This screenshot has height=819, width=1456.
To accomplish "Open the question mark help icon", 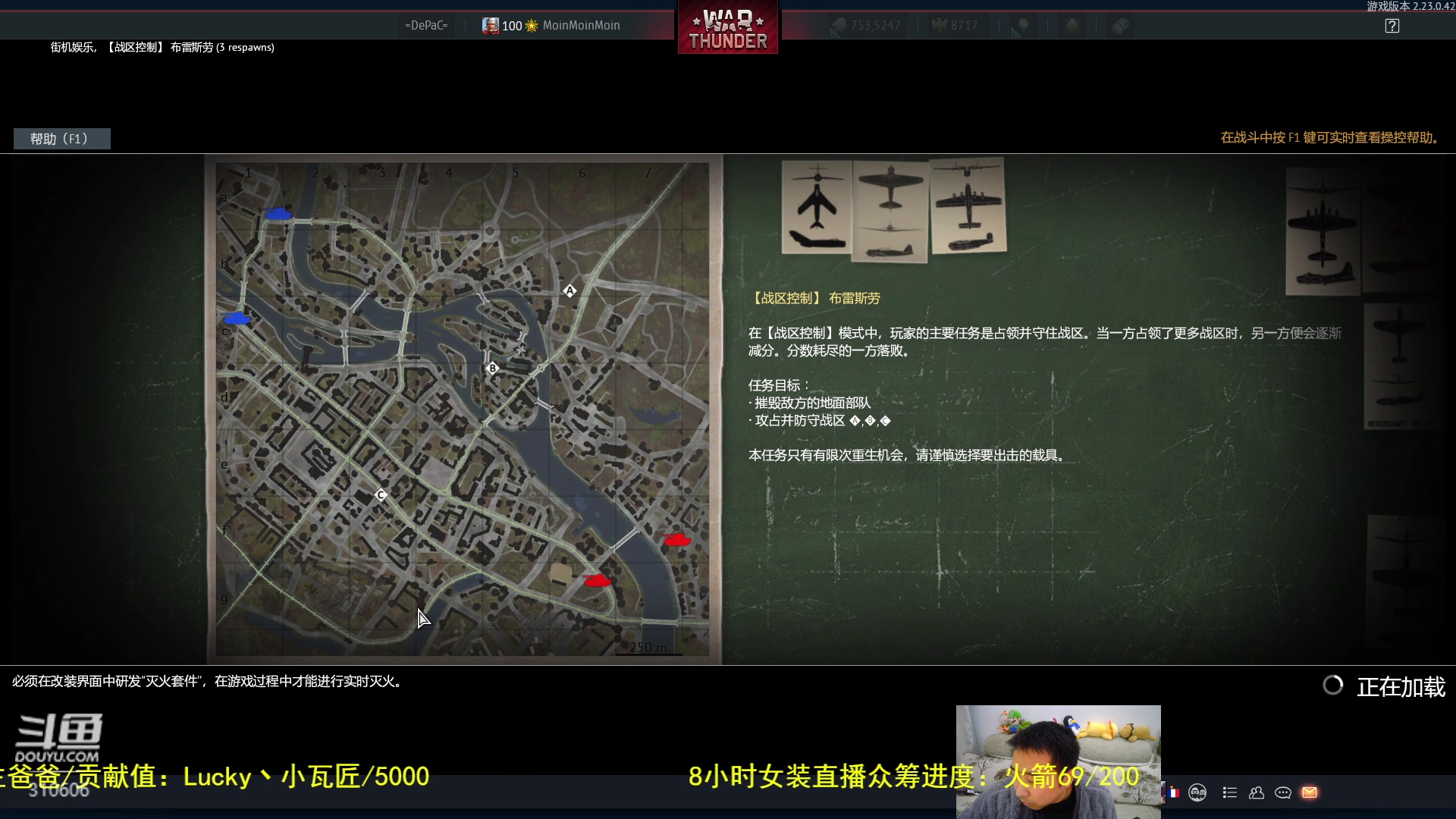I will click(x=1392, y=26).
